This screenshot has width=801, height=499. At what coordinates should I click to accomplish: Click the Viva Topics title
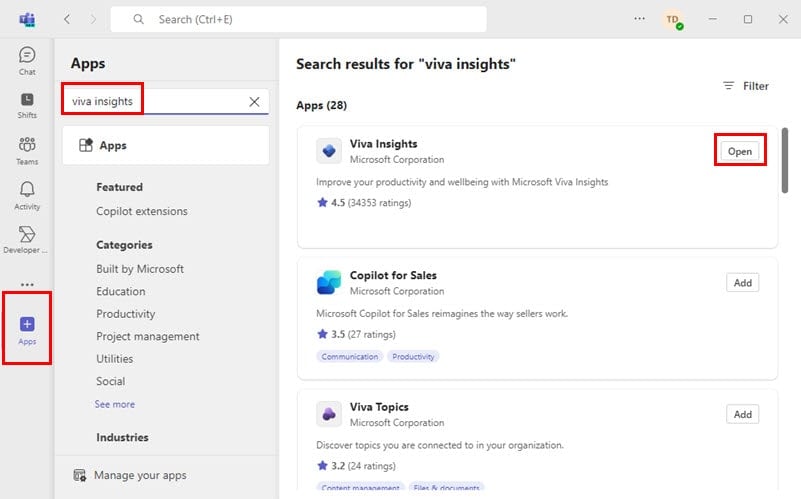[379, 407]
